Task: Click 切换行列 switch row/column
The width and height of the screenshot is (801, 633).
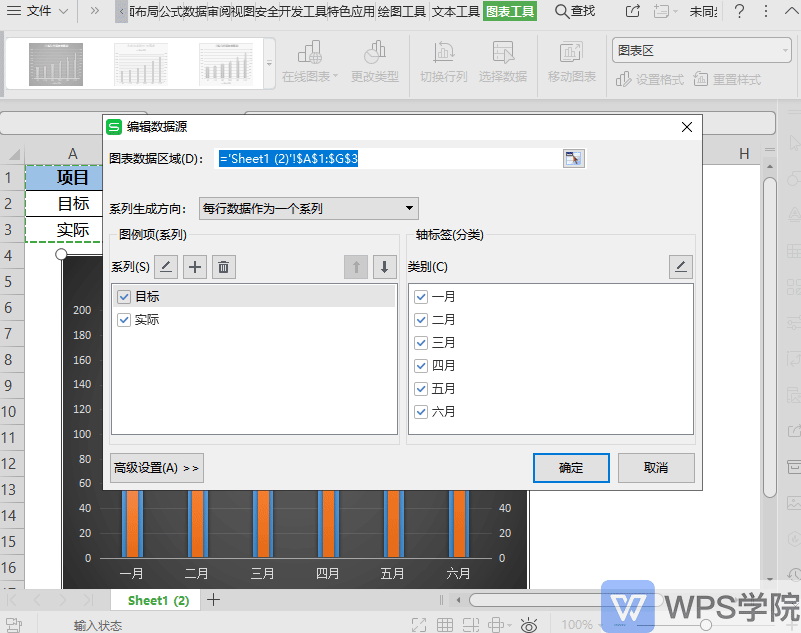Action: point(443,62)
